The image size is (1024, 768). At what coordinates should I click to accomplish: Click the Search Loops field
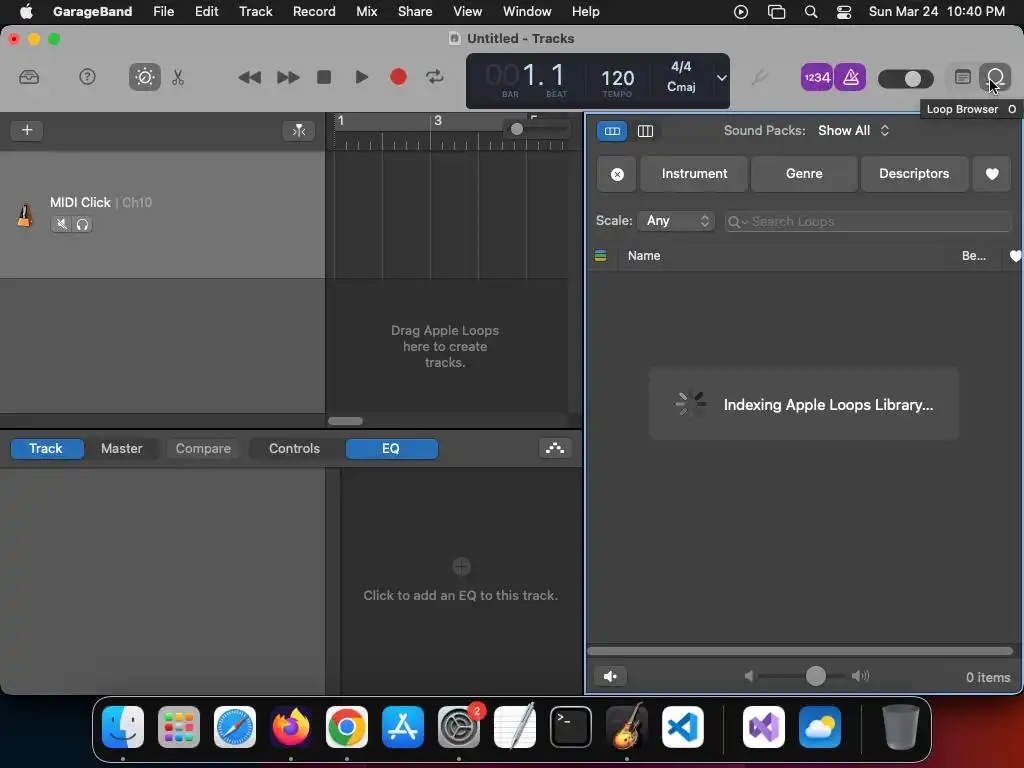869,221
